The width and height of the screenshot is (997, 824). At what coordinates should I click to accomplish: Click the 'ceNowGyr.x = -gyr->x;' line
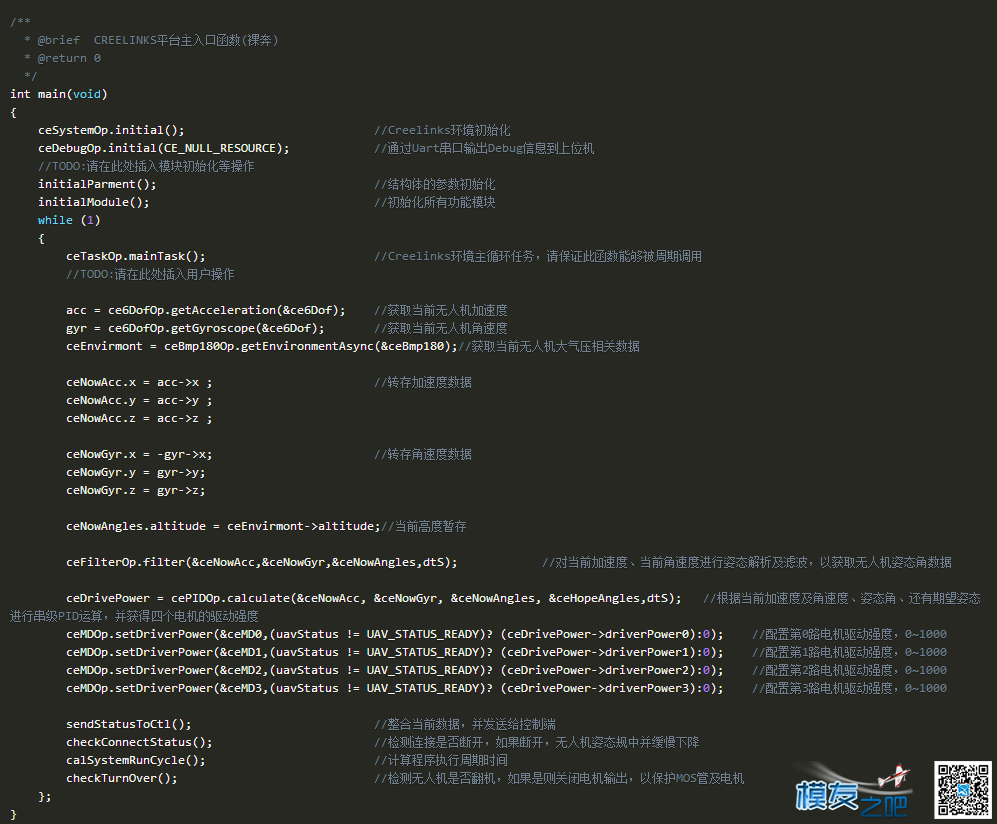139,455
